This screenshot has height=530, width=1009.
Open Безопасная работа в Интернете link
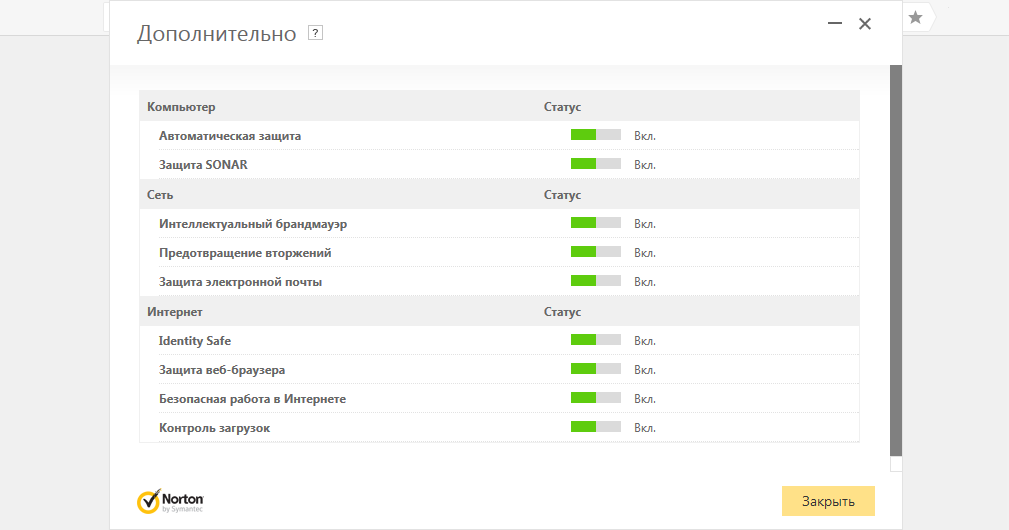pos(252,399)
